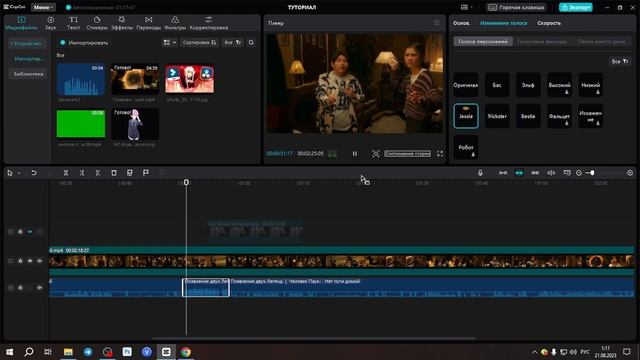Click the timeline marker flag icon
Viewport: 640px width, 360px height.
(146, 173)
